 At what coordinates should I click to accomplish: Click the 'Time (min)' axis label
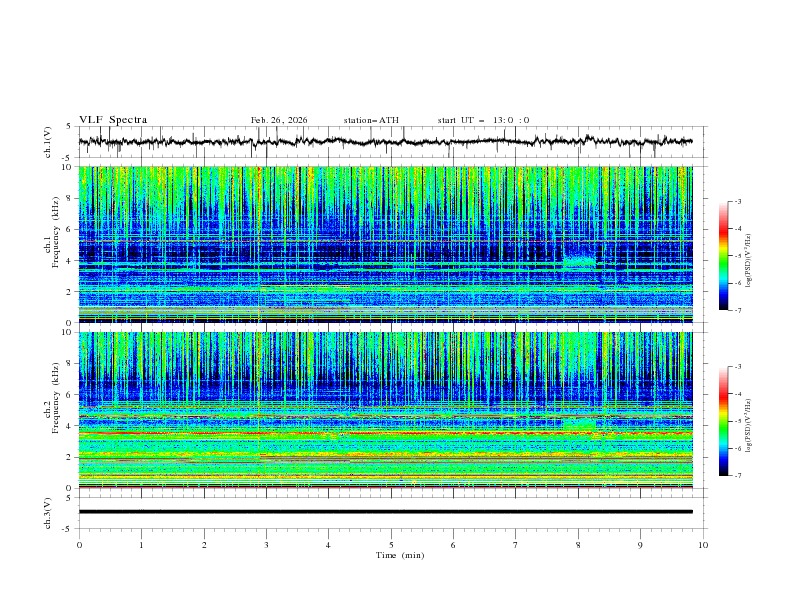click(400, 555)
